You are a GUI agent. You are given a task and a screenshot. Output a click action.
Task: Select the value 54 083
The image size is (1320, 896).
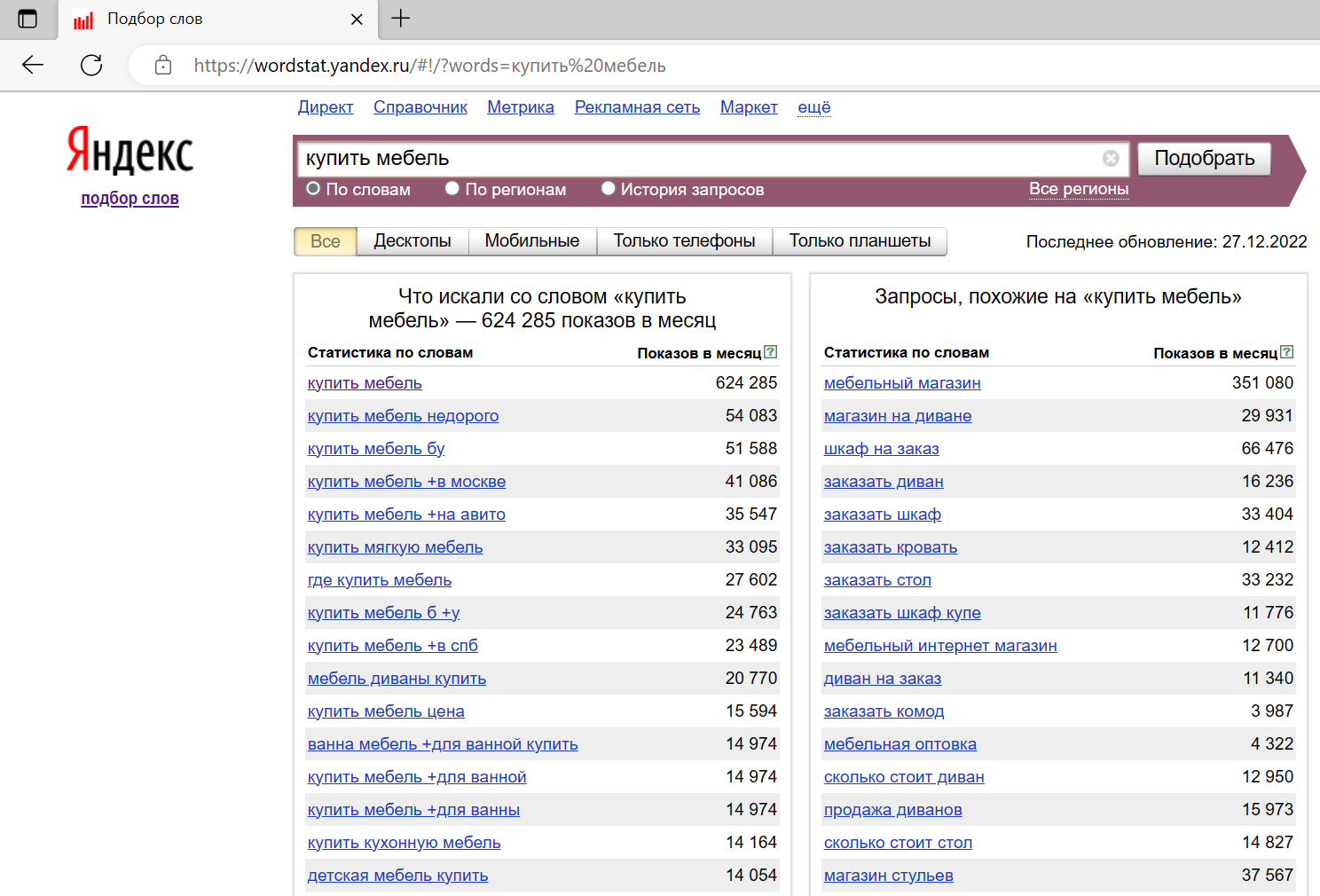(750, 416)
